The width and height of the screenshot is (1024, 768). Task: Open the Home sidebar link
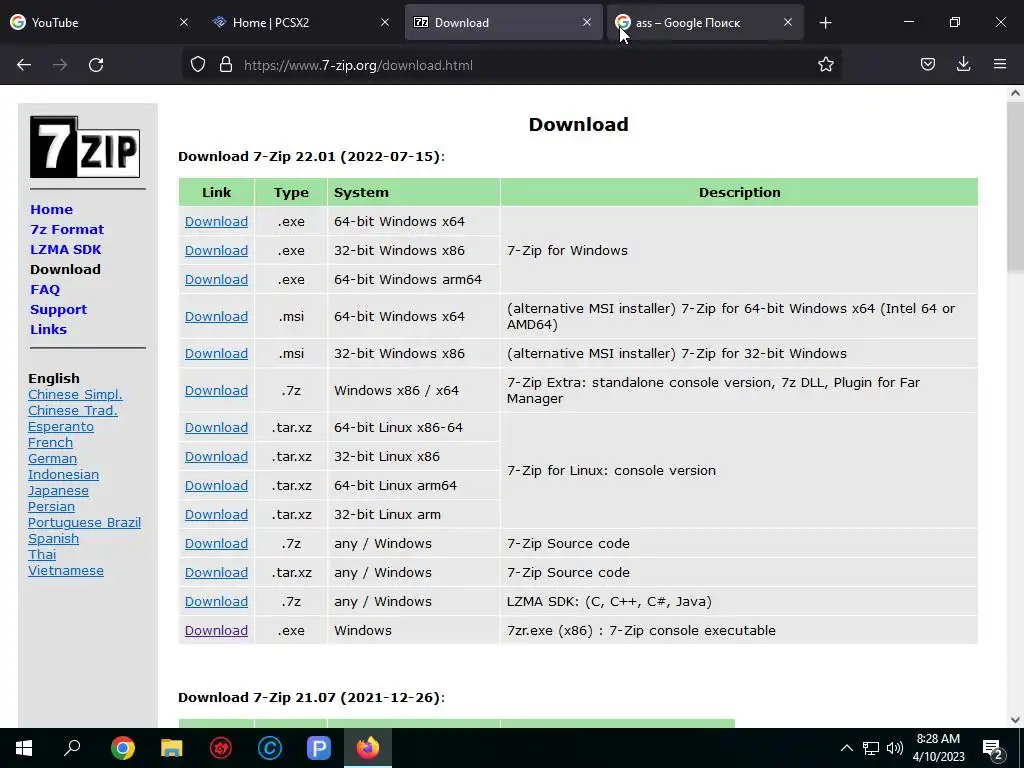[52, 210]
